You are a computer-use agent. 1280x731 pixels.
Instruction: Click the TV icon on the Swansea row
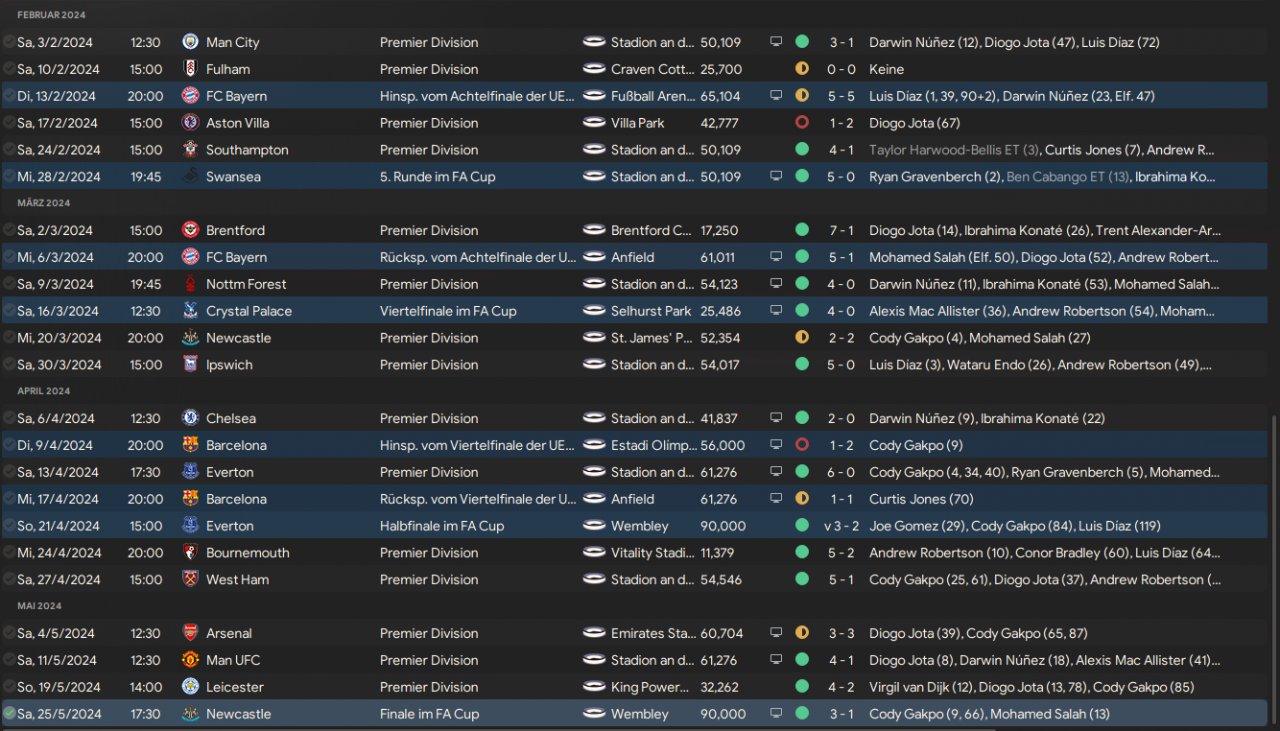776,177
